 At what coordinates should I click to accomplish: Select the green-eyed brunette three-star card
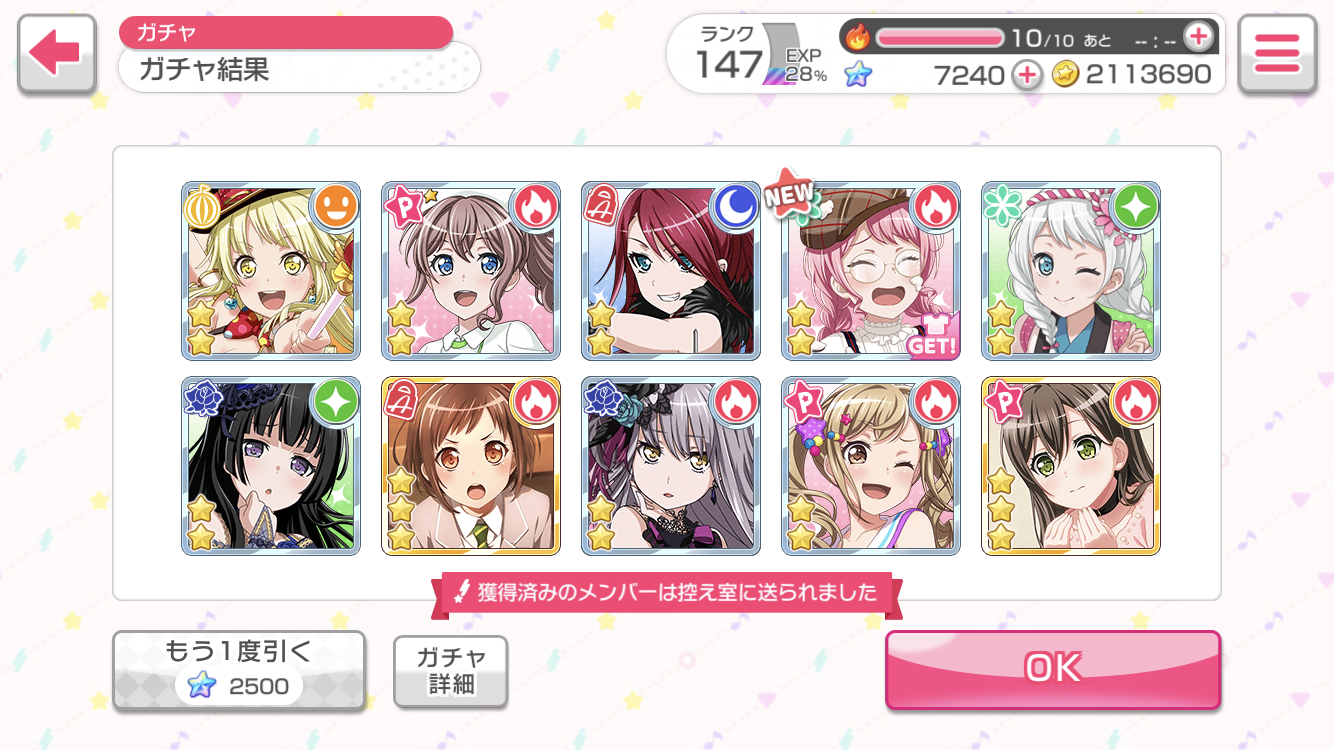point(1071,466)
